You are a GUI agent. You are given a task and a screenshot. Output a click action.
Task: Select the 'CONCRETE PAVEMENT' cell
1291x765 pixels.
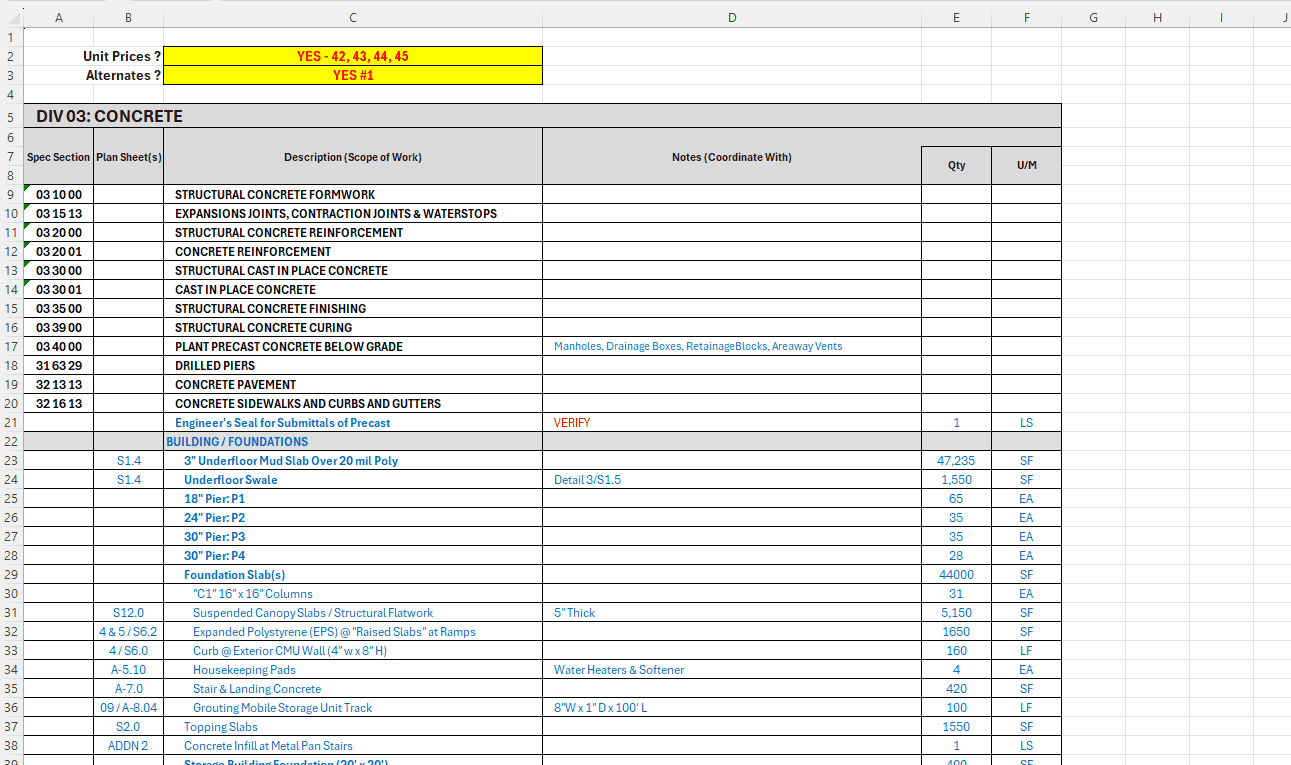(x=353, y=384)
